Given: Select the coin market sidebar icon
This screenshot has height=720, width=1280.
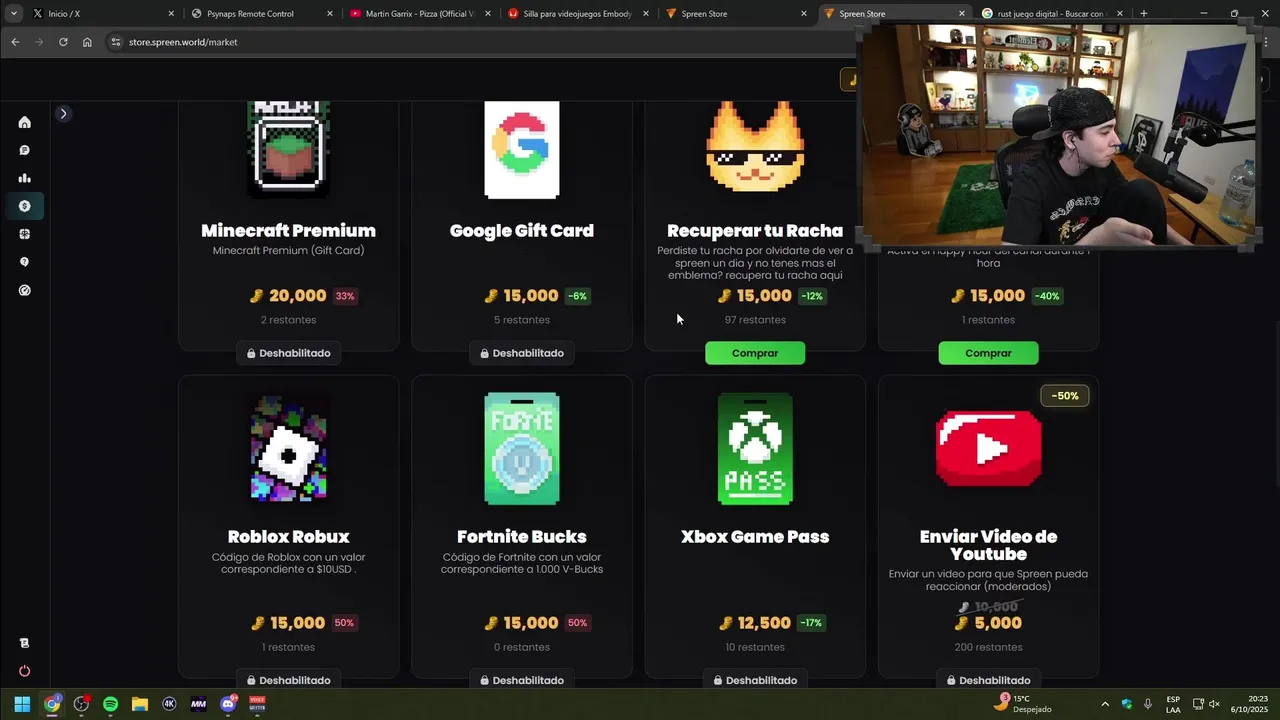Looking at the screenshot, I should click(24, 206).
